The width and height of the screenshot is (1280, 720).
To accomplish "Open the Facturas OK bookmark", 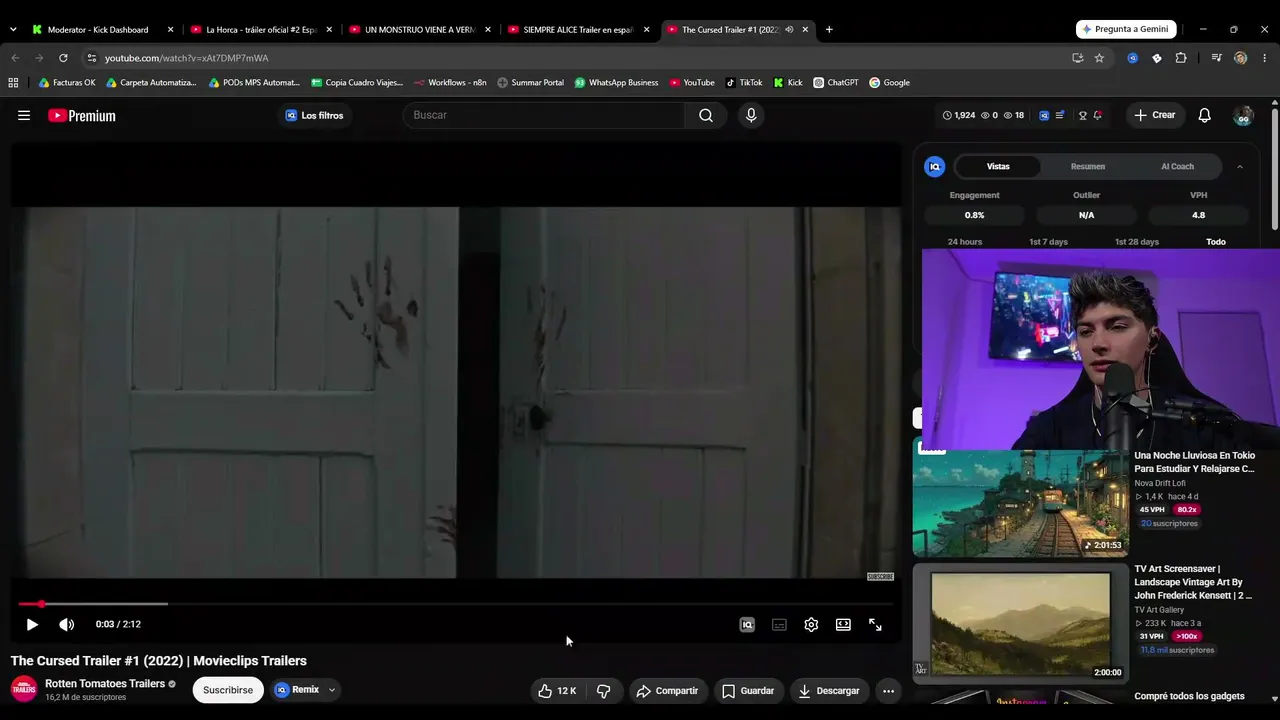I will pyautogui.click(x=67, y=83).
